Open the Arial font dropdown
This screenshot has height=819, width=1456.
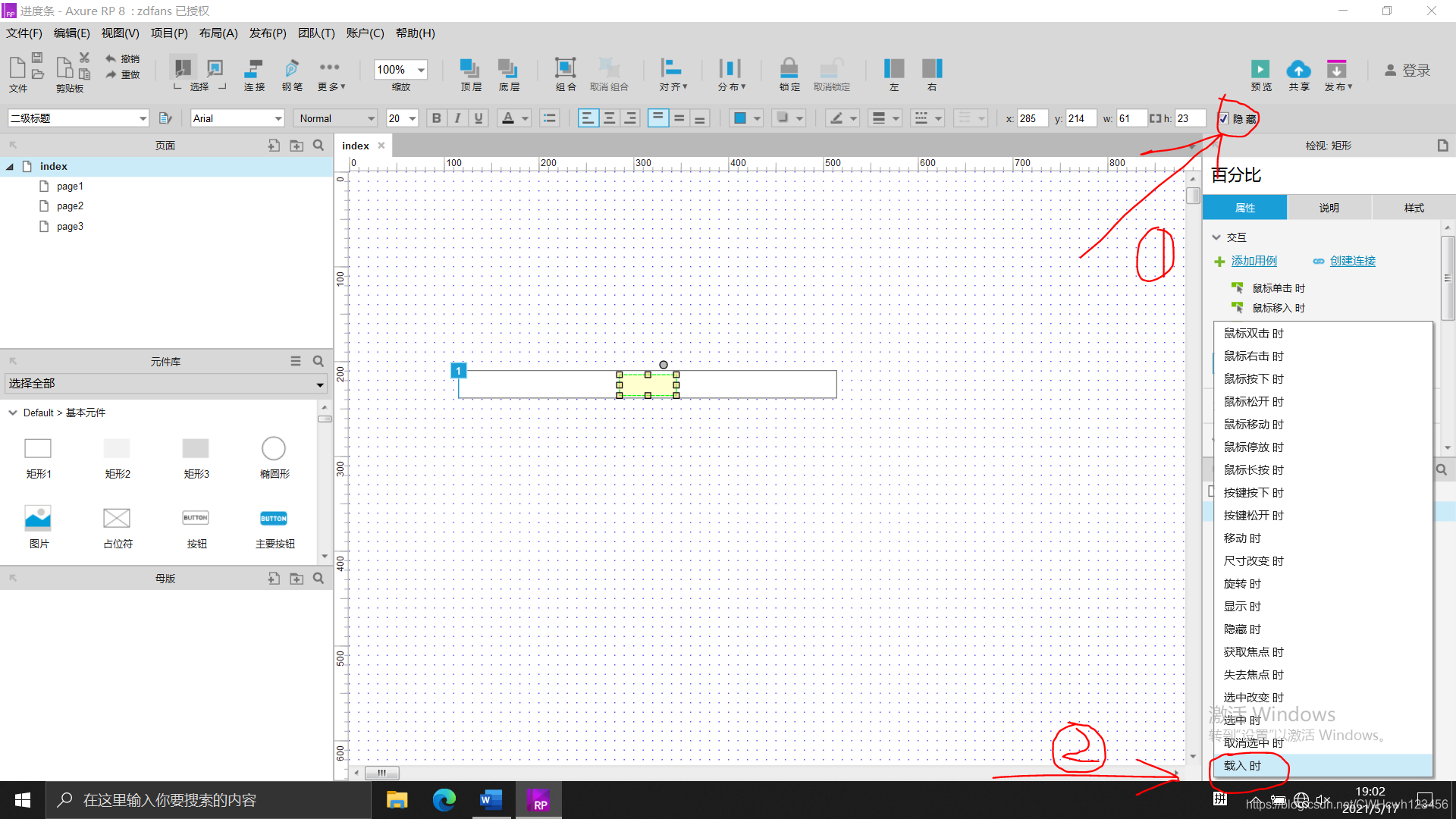tap(278, 118)
